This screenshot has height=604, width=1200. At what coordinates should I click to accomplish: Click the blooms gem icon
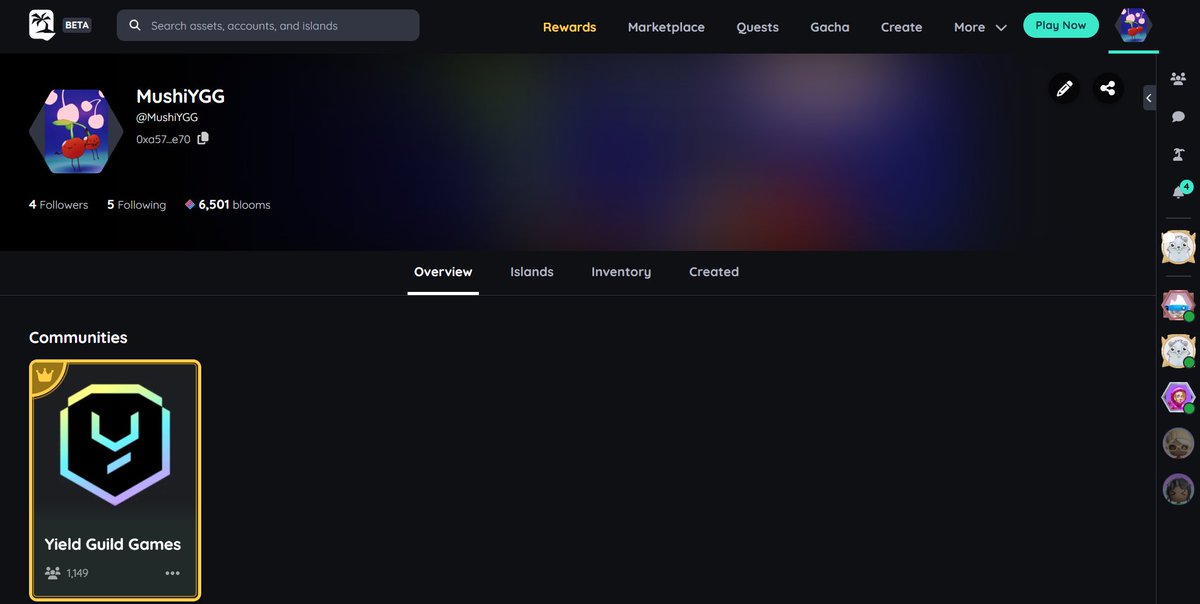tap(190, 205)
